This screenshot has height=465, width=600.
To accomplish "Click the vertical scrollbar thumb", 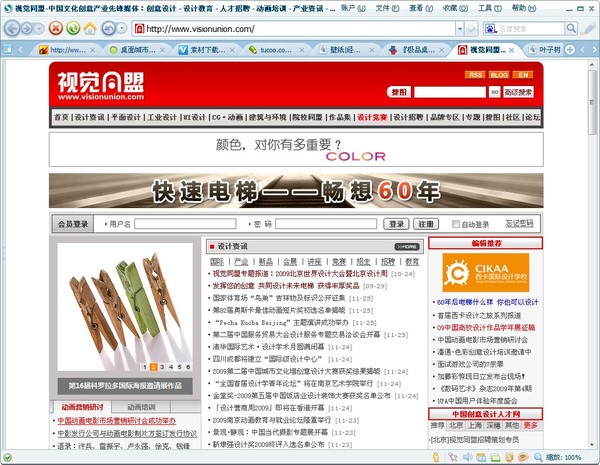I will point(592,101).
